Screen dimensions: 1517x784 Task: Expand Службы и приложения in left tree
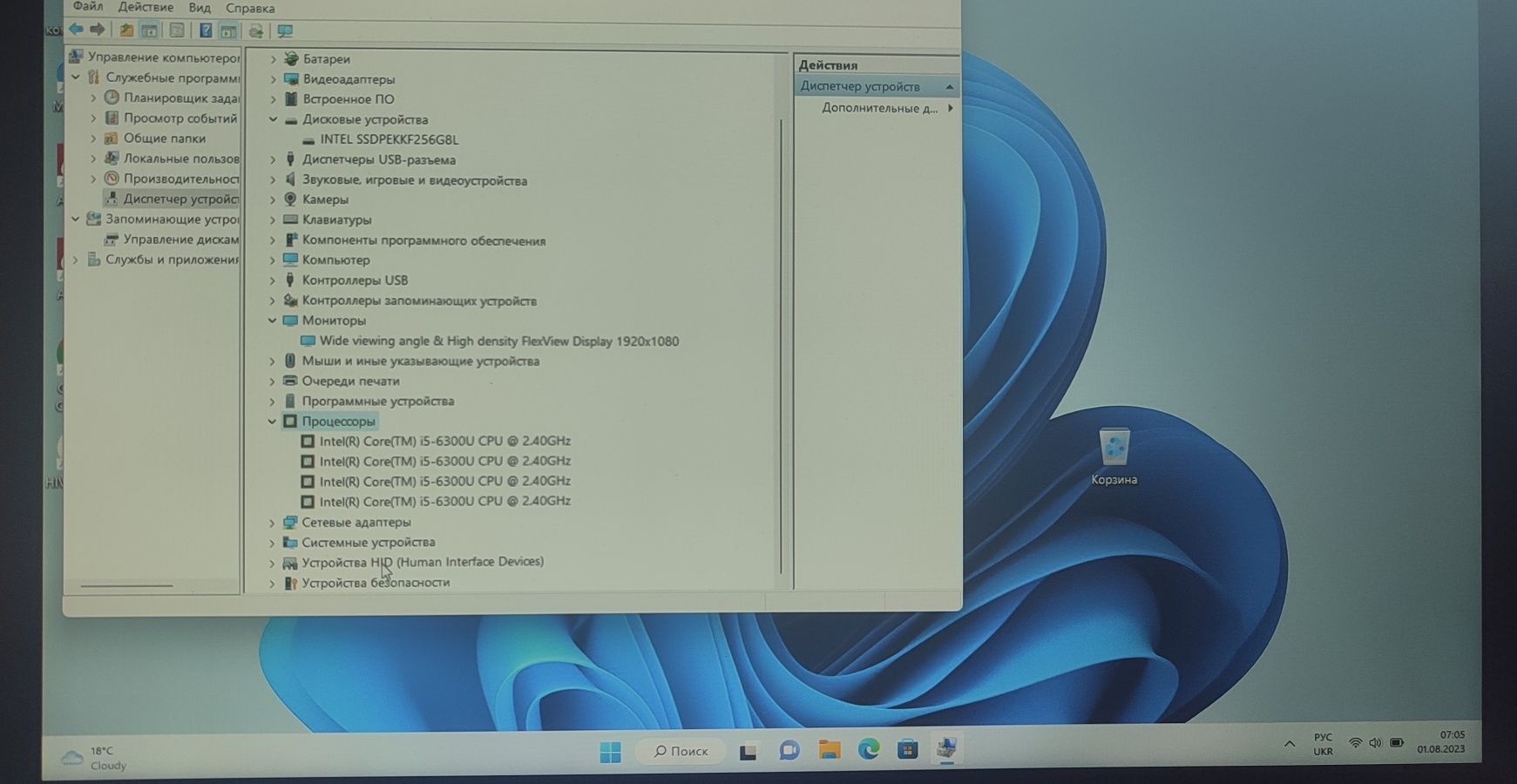point(75,260)
